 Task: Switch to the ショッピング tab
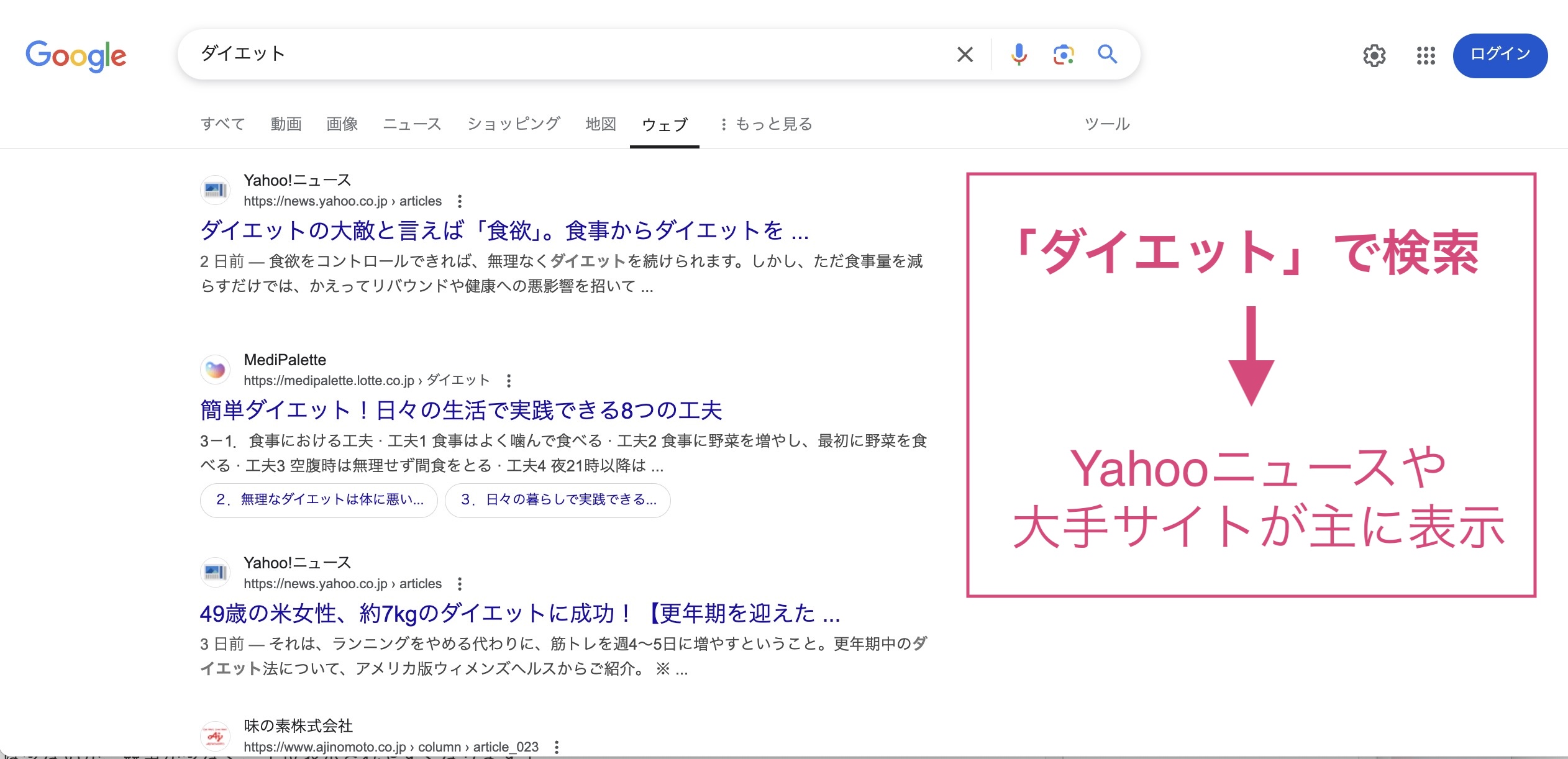point(514,124)
